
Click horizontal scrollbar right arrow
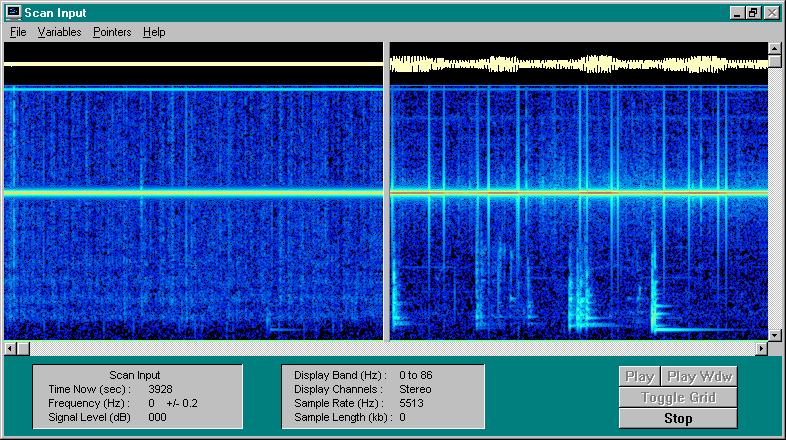pyautogui.click(x=761, y=348)
